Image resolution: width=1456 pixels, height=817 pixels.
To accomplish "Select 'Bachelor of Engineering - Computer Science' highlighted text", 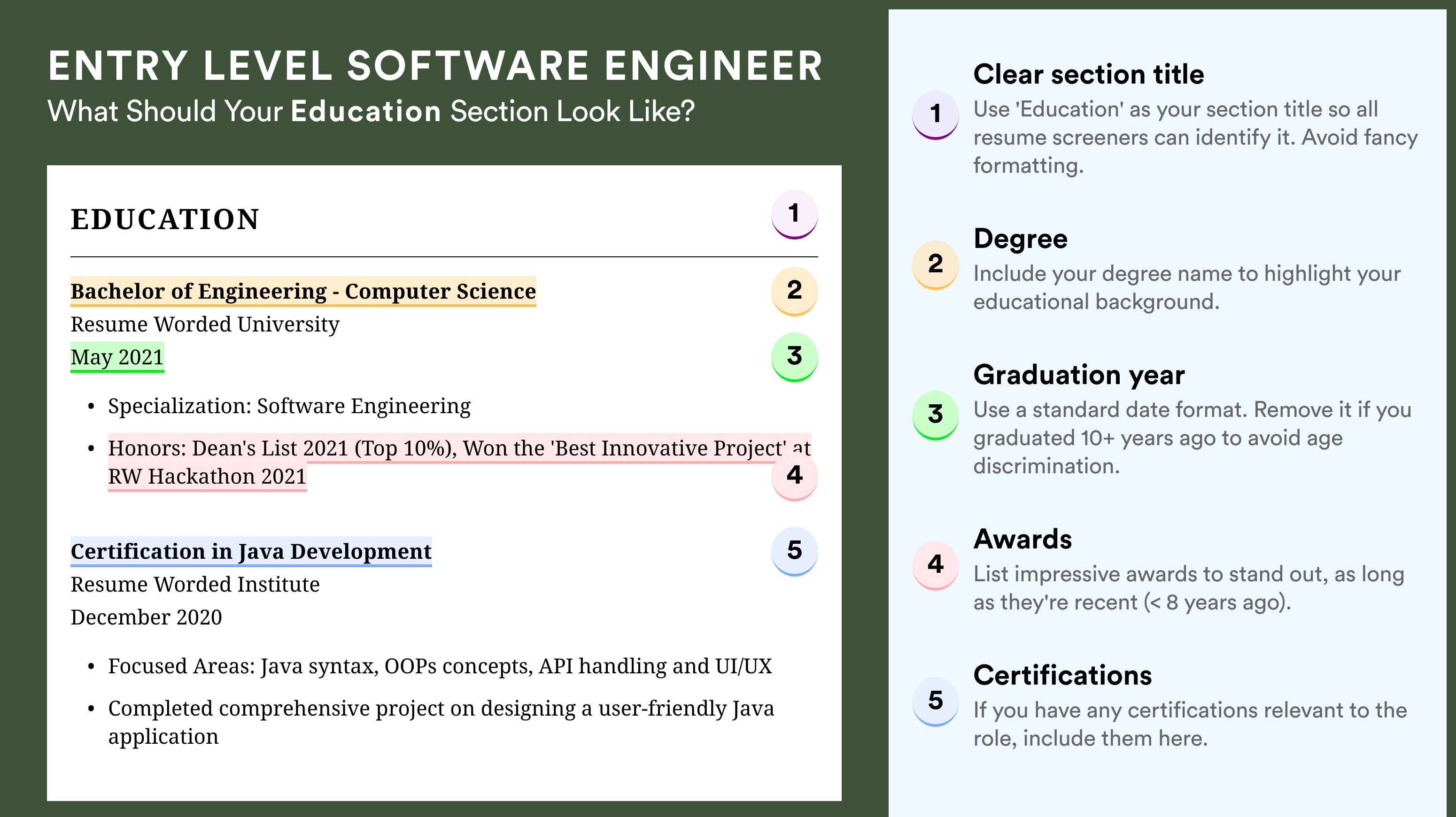I will [303, 291].
